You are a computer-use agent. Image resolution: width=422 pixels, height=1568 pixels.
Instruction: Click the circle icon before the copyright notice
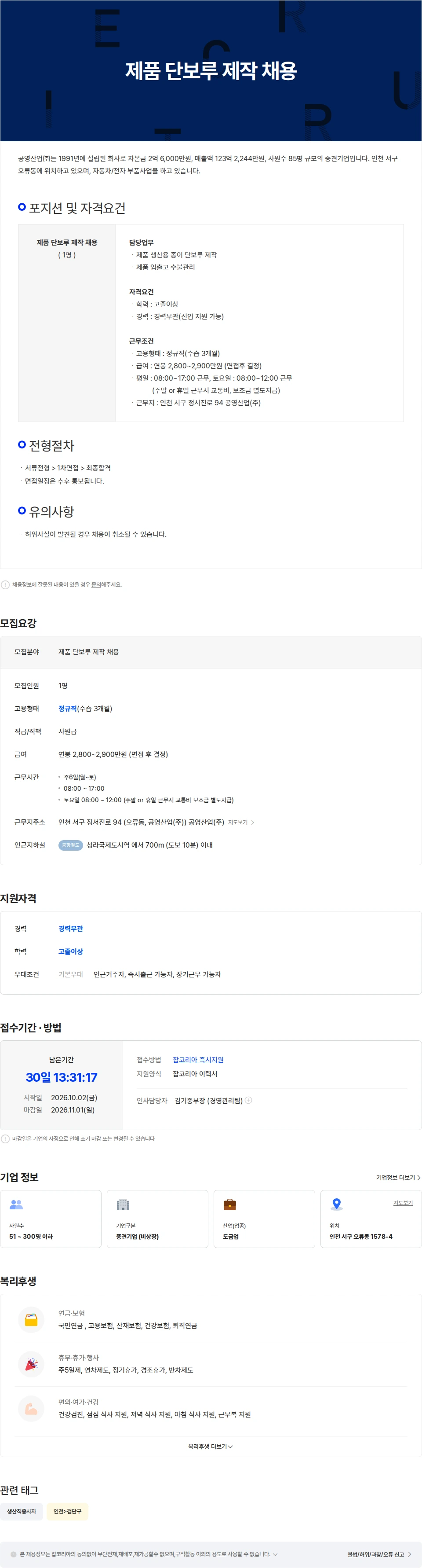pyautogui.click(x=13, y=1555)
